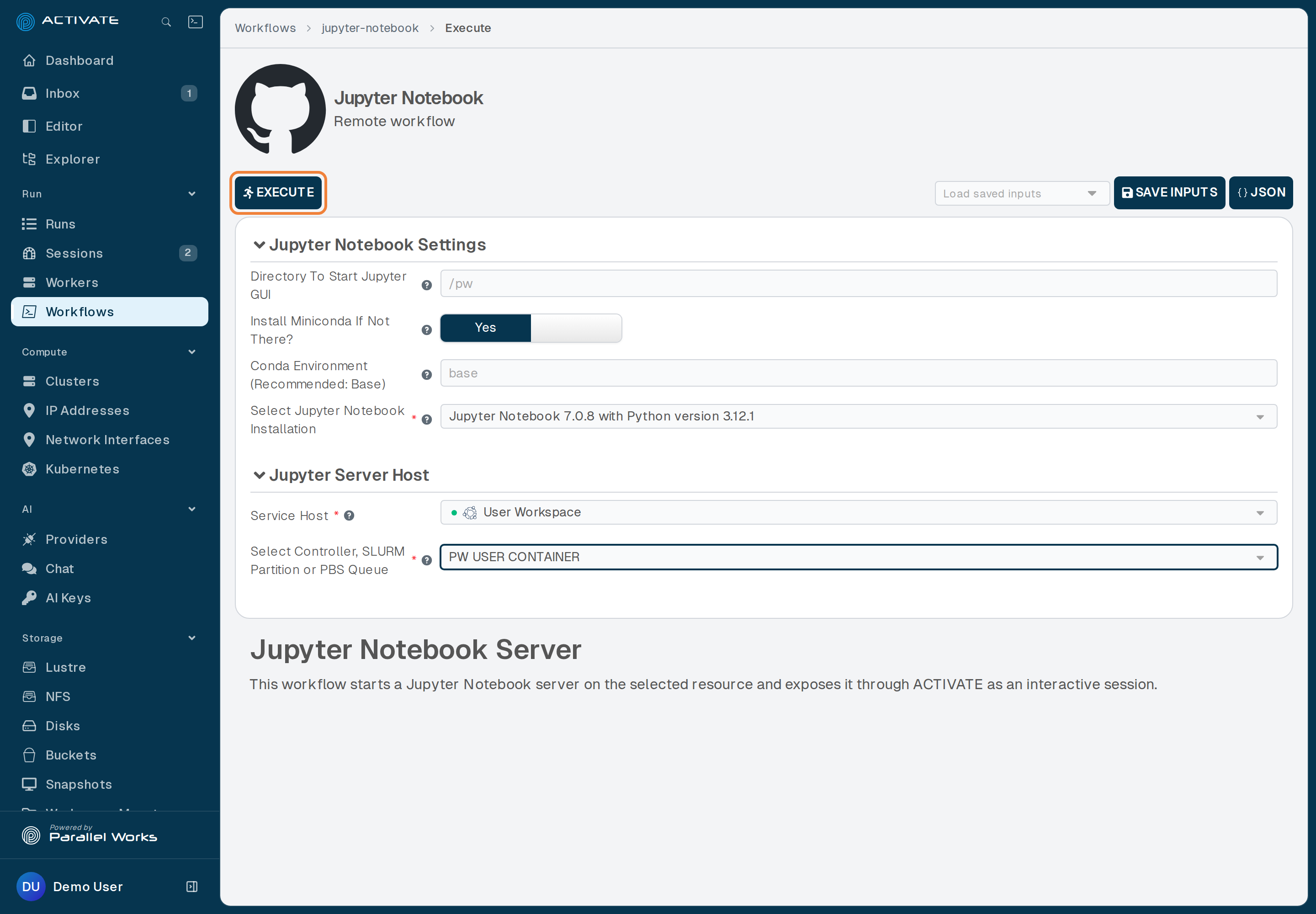This screenshot has width=1316, height=914.
Task: Open the PW USER CONTAINER dropdown
Action: coord(859,557)
